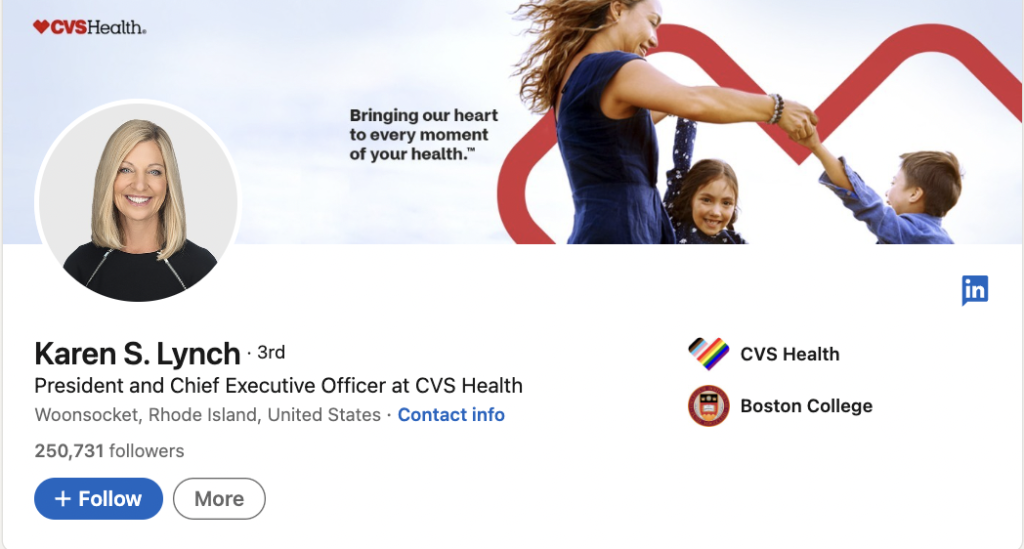Open the More options menu
The height and width of the screenshot is (549, 1024).
click(219, 499)
